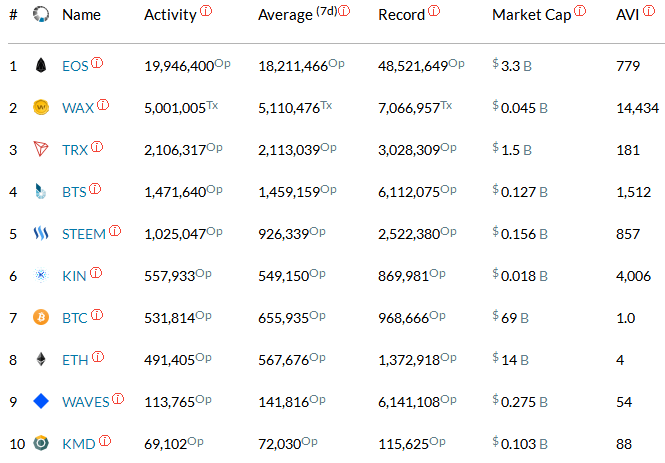This screenshot has height=463, width=665.
Task: Click the KMD Komodo logo icon
Action: pos(41,443)
